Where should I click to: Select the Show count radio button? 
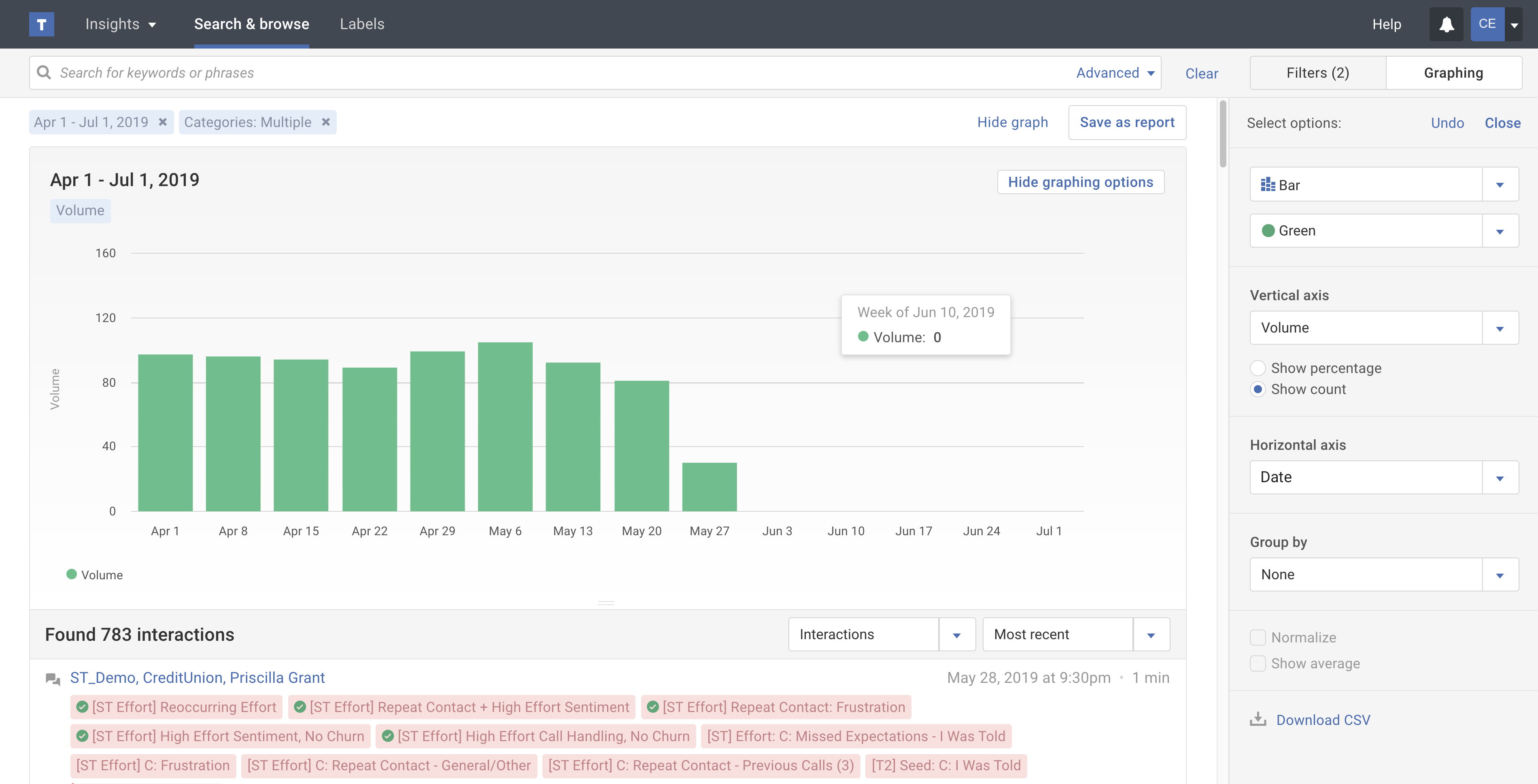click(1258, 390)
